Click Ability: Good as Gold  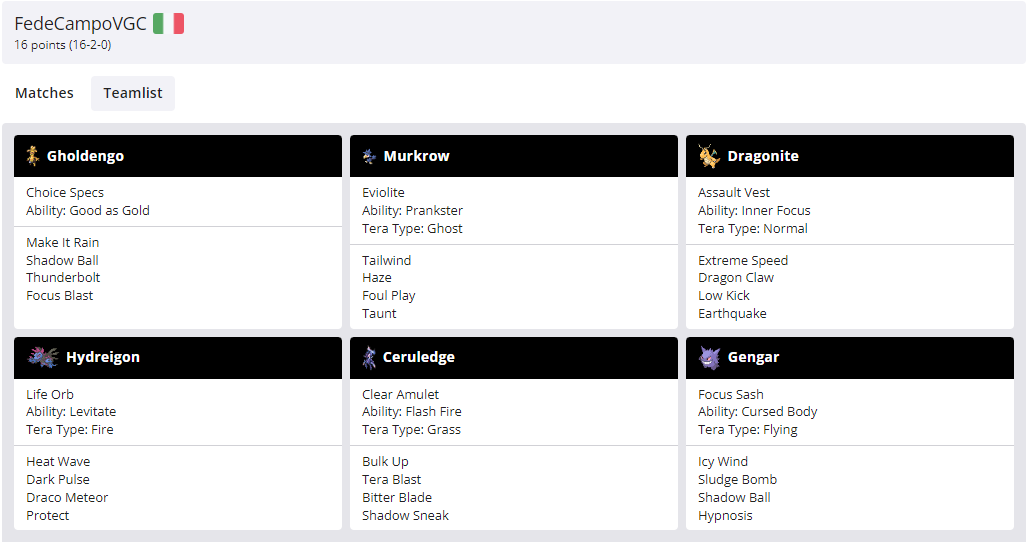pyautogui.click(x=88, y=210)
